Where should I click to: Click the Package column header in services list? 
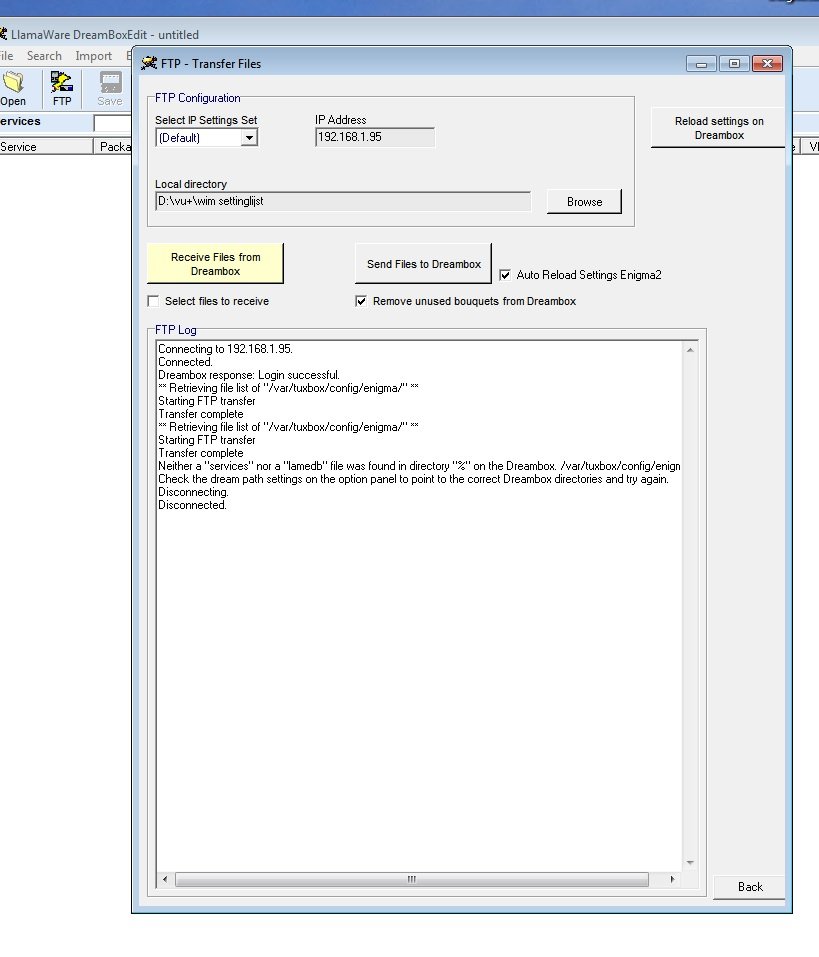(x=114, y=146)
